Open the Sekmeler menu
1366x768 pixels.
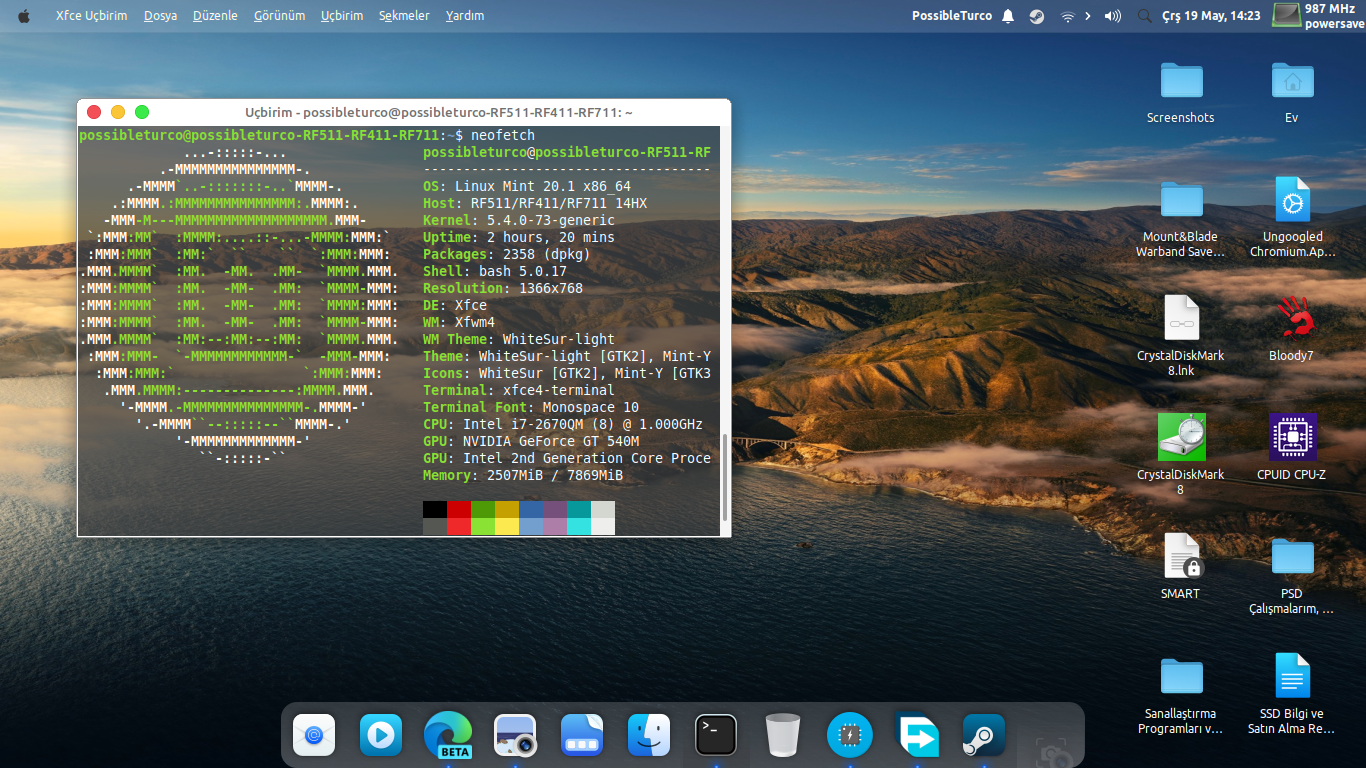[404, 16]
